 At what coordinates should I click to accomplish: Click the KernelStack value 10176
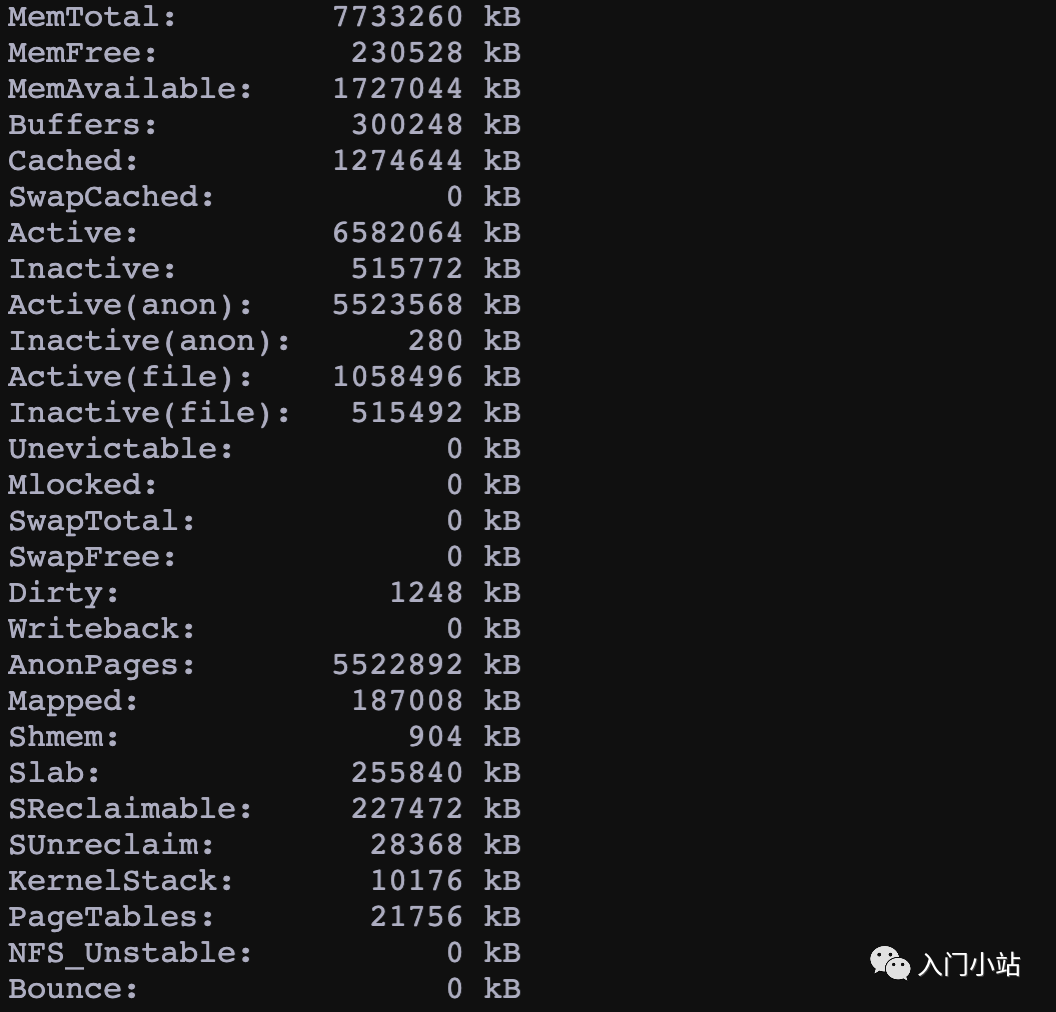coord(417,881)
